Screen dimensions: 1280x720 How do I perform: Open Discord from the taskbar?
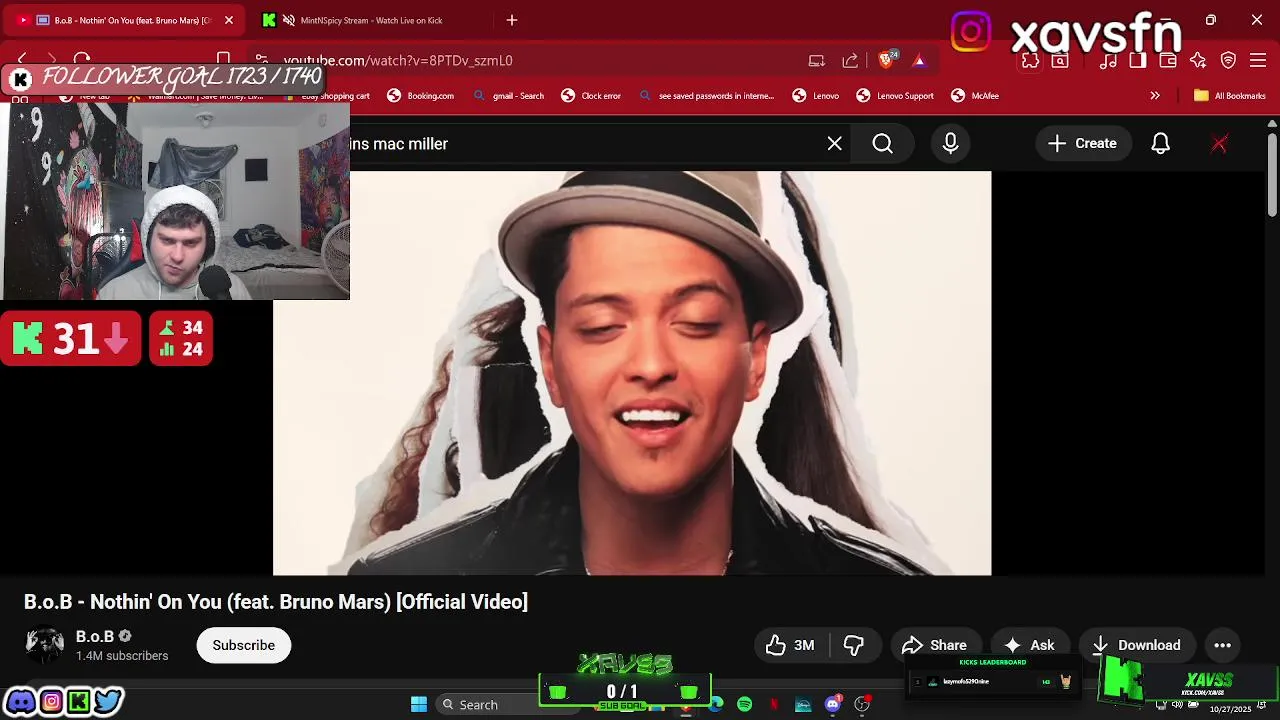click(x=832, y=705)
